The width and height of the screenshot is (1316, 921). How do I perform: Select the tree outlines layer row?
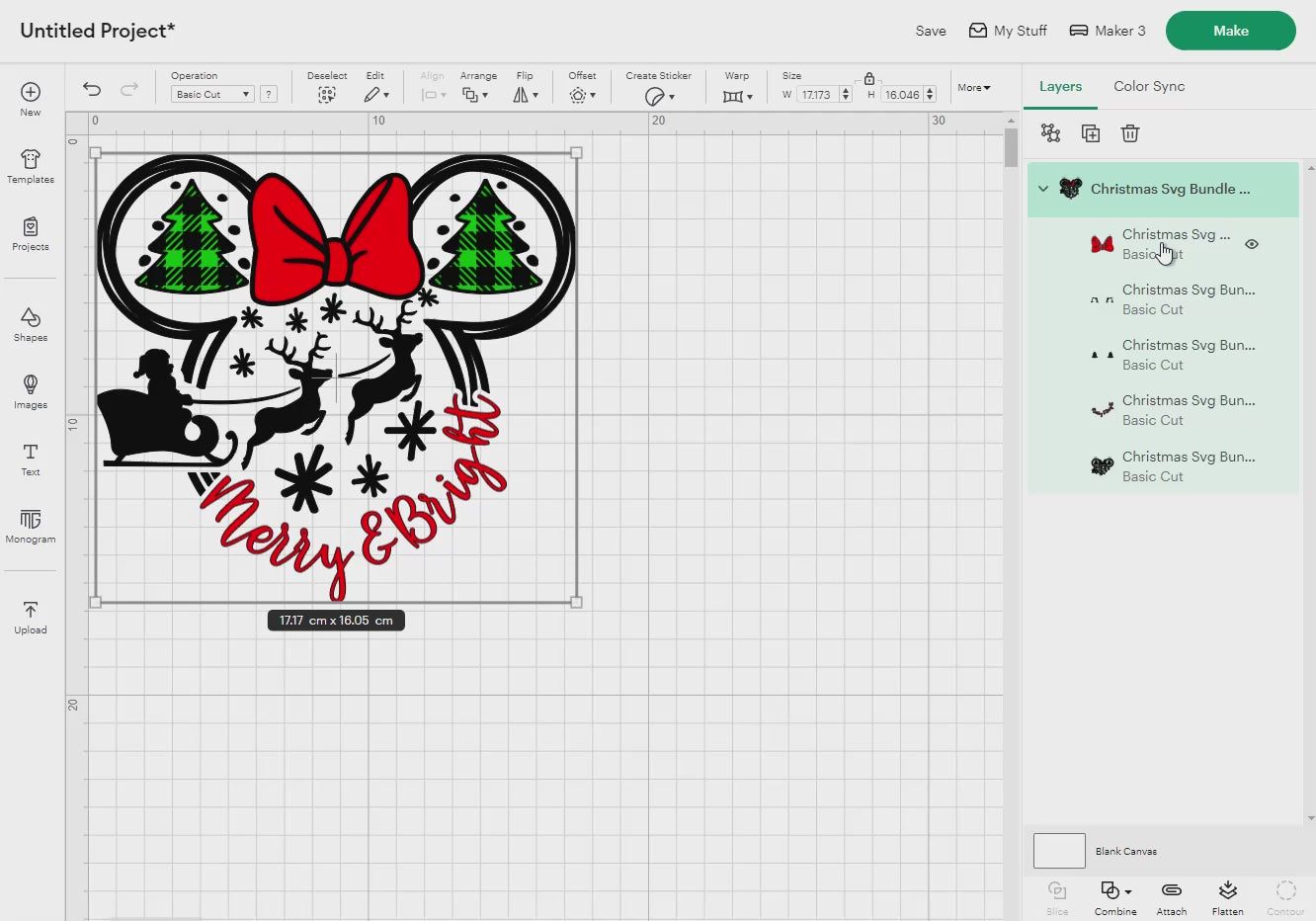point(1164,299)
